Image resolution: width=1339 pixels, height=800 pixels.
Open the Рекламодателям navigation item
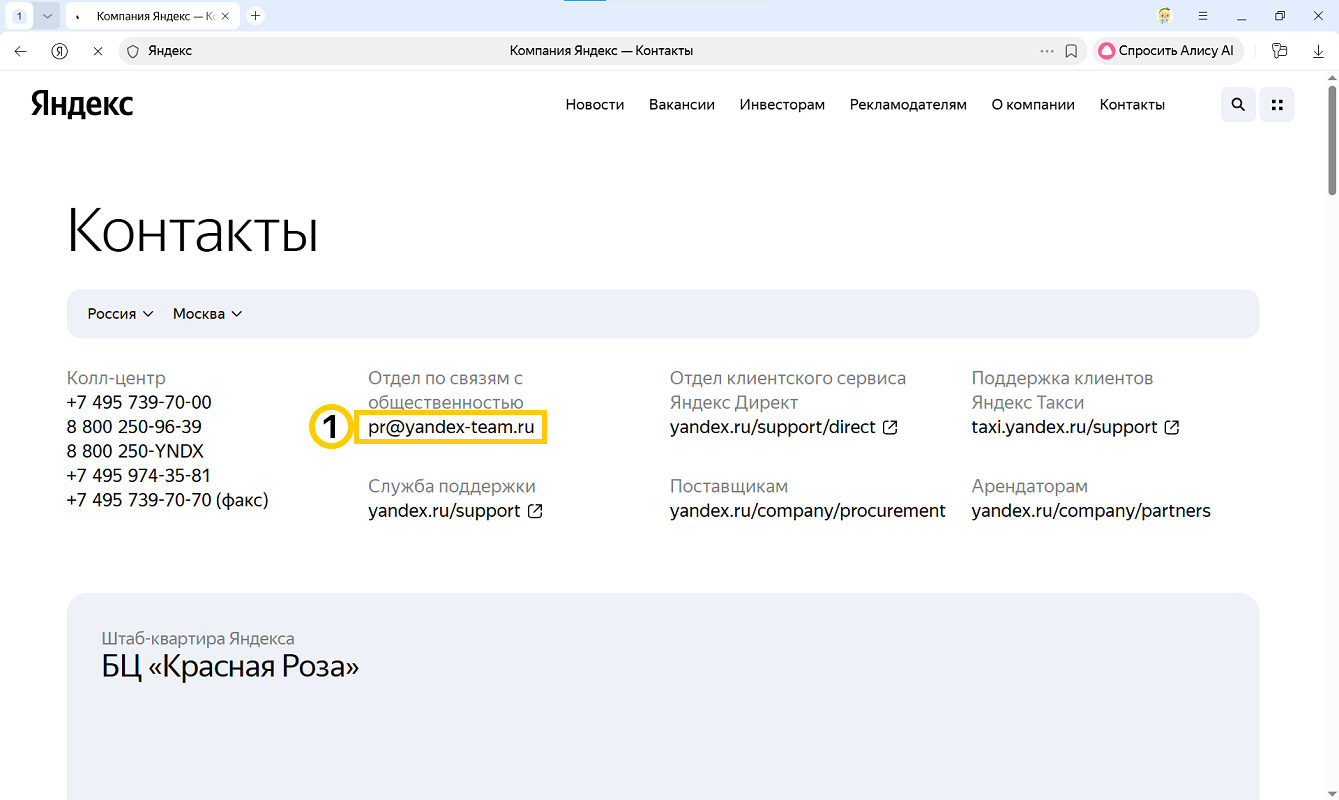908,105
